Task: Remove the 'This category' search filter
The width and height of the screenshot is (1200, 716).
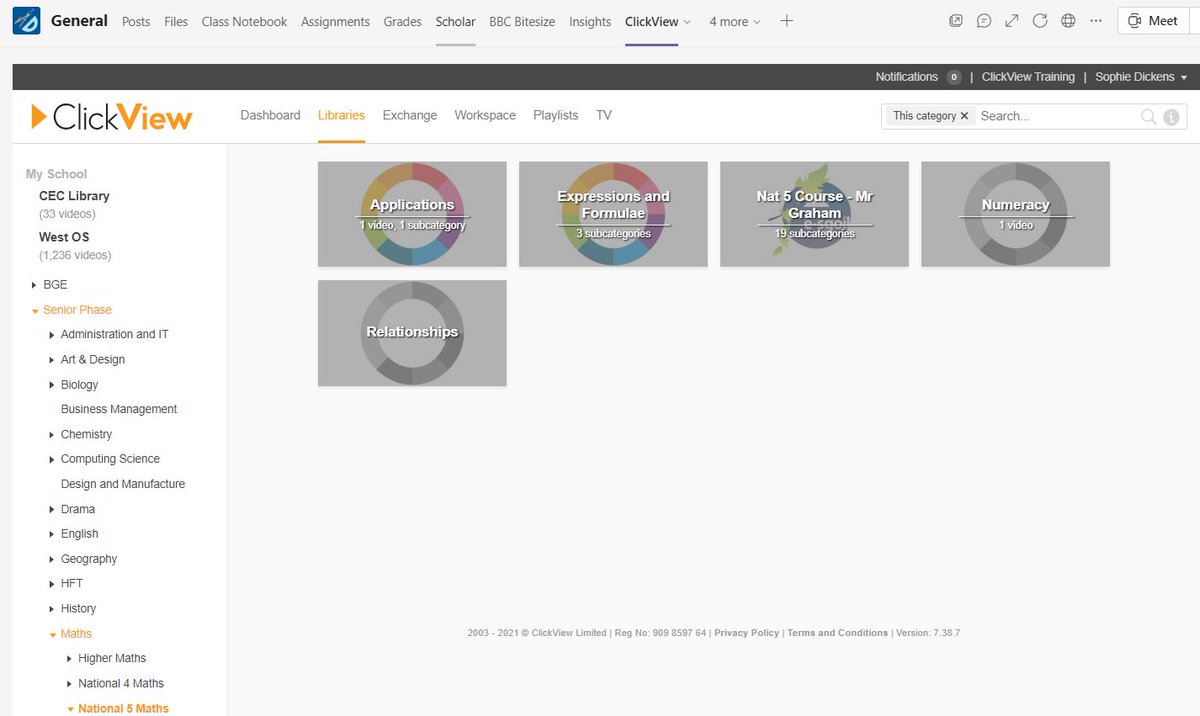Action: (x=964, y=116)
